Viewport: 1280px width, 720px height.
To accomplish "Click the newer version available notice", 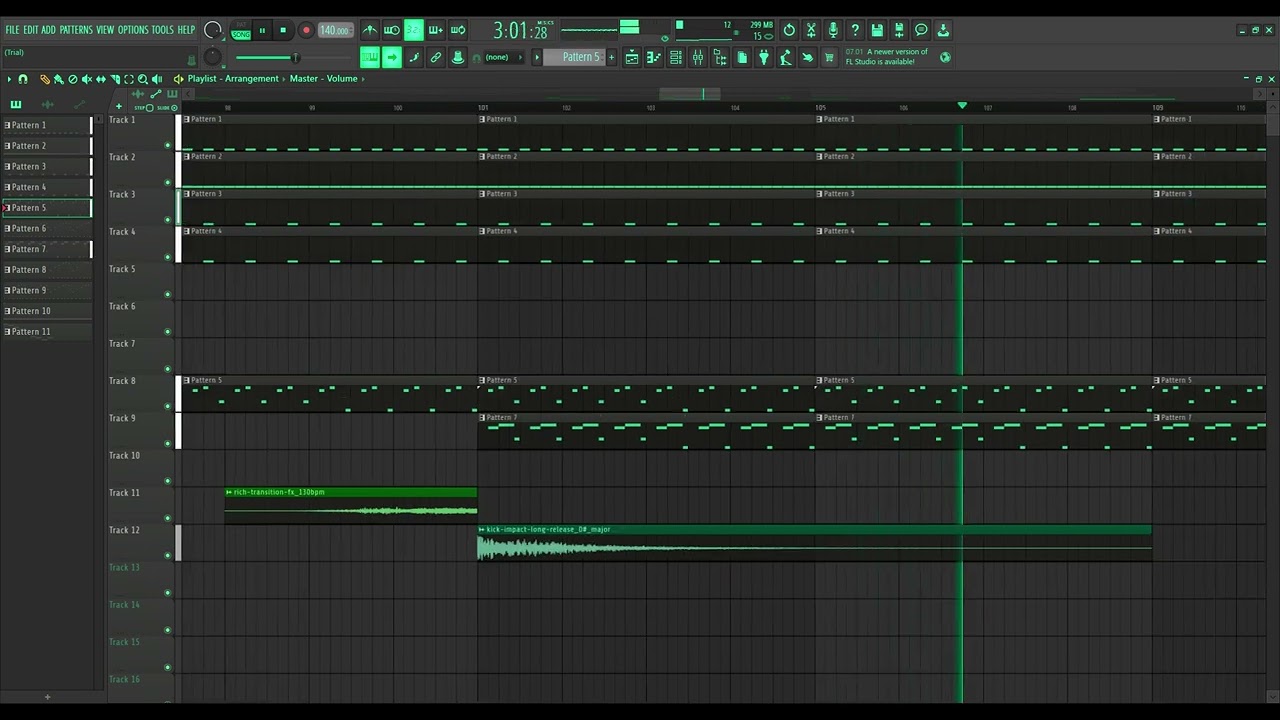I will click(x=887, y=57).
